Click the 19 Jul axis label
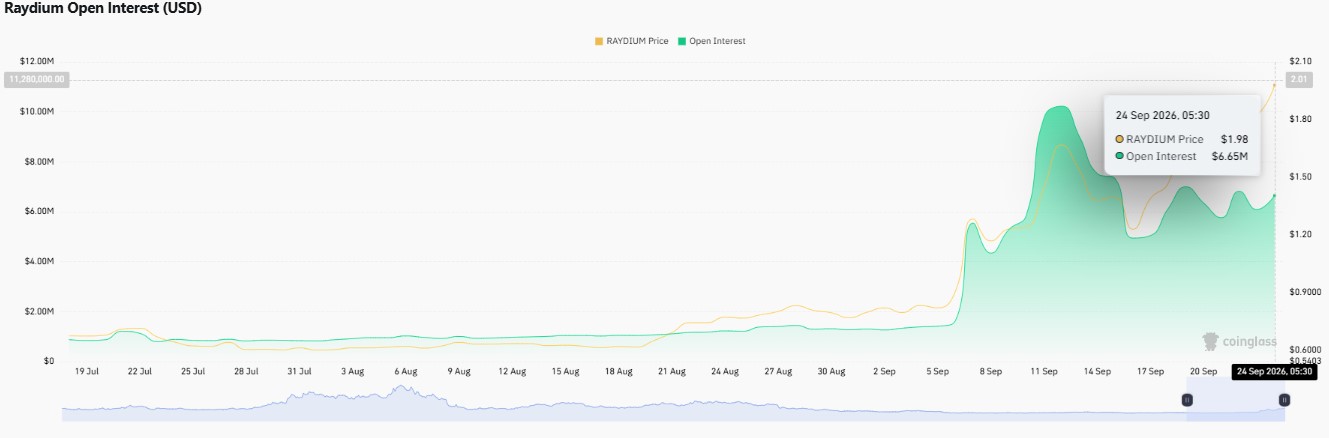Image resolution: width=1329 pixels, height=438 pixels. (x=87, y=371)
